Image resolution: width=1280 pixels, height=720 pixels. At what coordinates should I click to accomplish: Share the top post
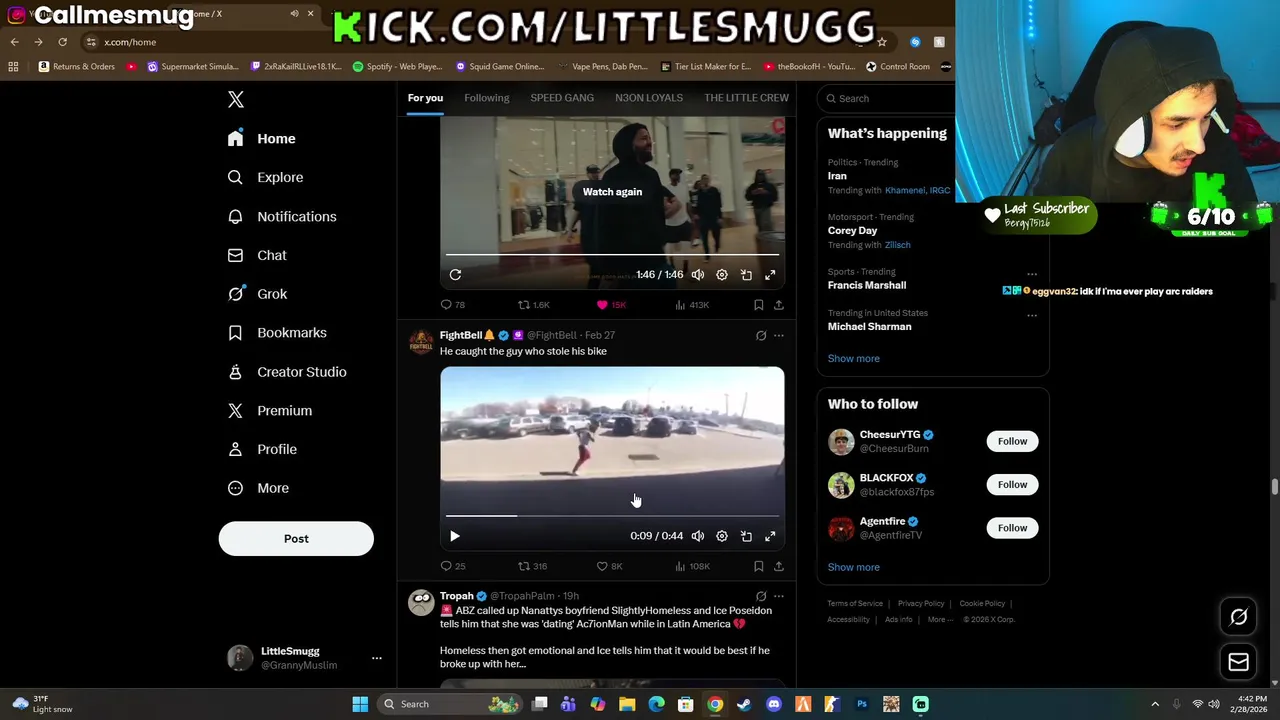779,305
